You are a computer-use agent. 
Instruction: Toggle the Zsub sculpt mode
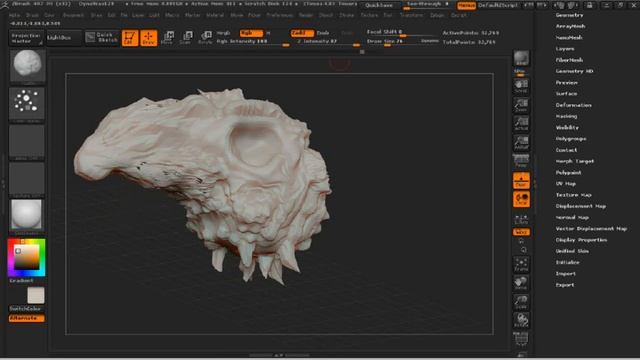[x=323, y=33]
